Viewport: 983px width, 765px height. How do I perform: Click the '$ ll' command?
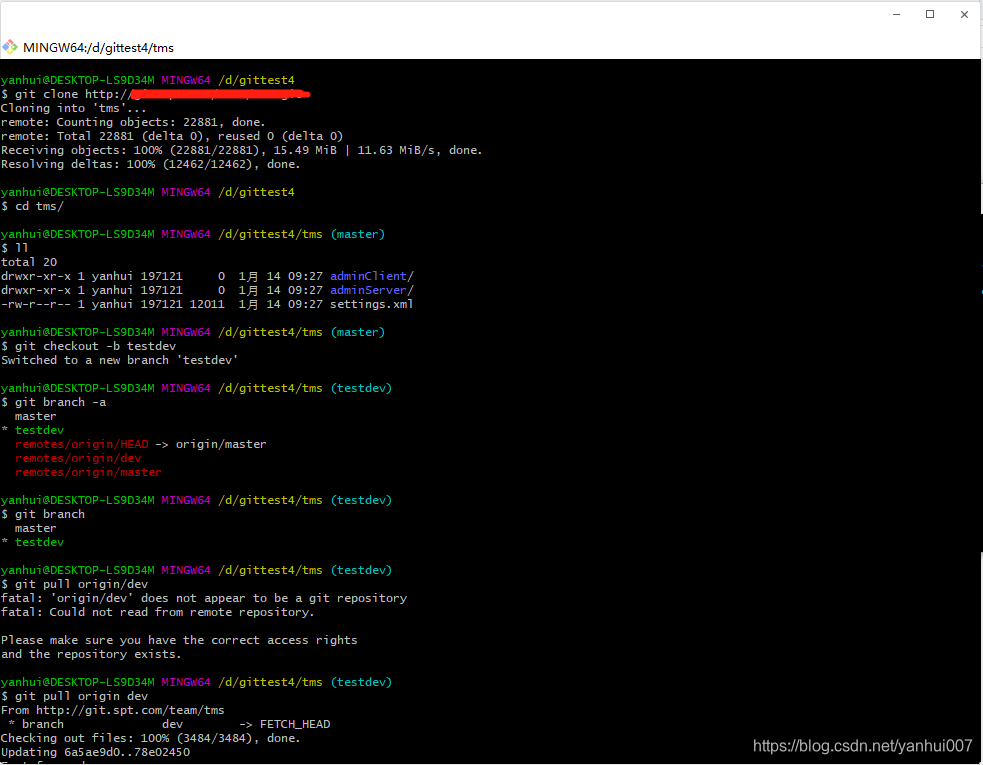(x=14, y=248)
